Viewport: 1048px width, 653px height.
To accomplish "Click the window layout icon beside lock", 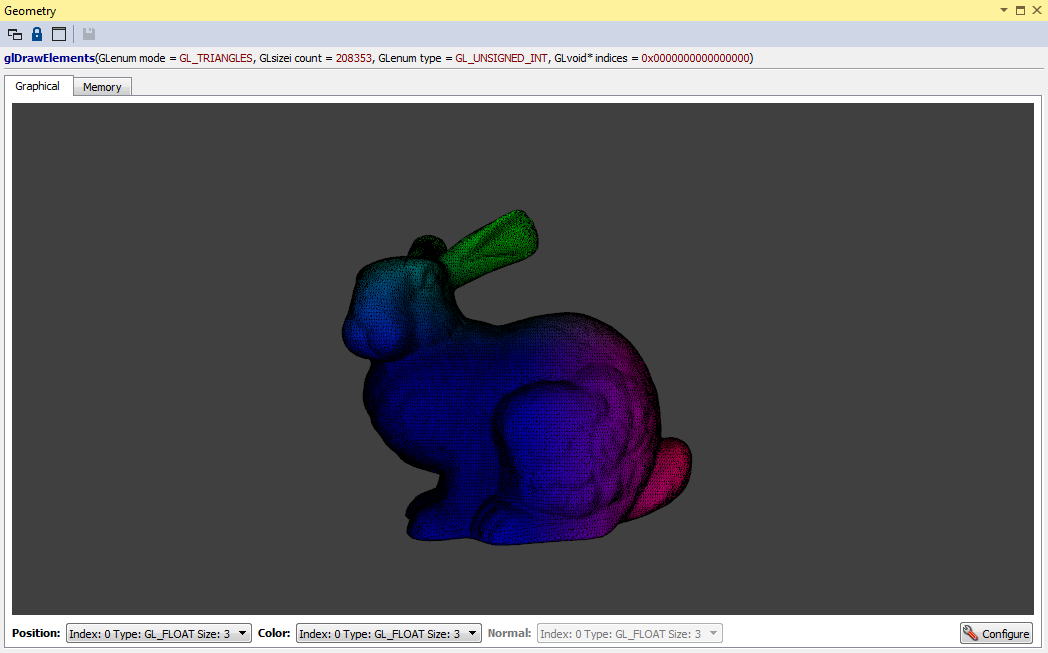I will pyautogui.click(x=59, y=34).
